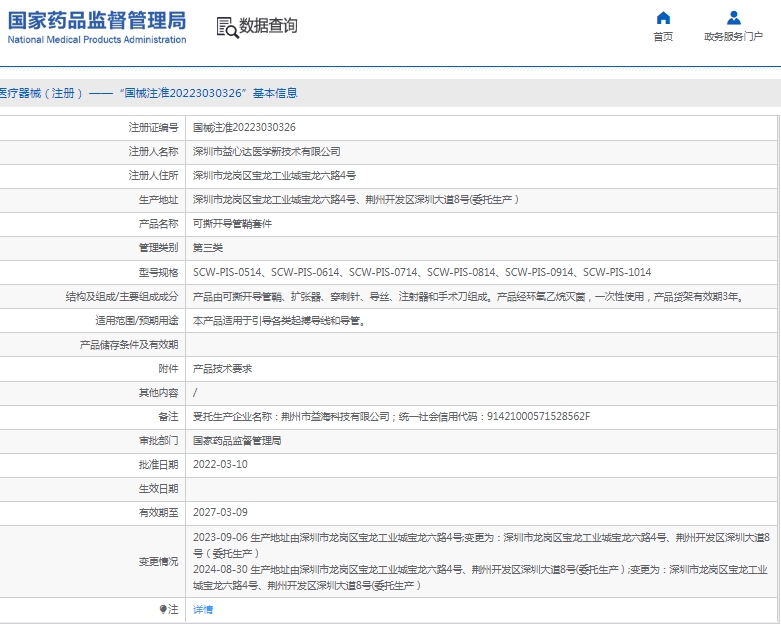Click the 适用范围/预期用途 label
781x630 pixels.
(137, 321)
